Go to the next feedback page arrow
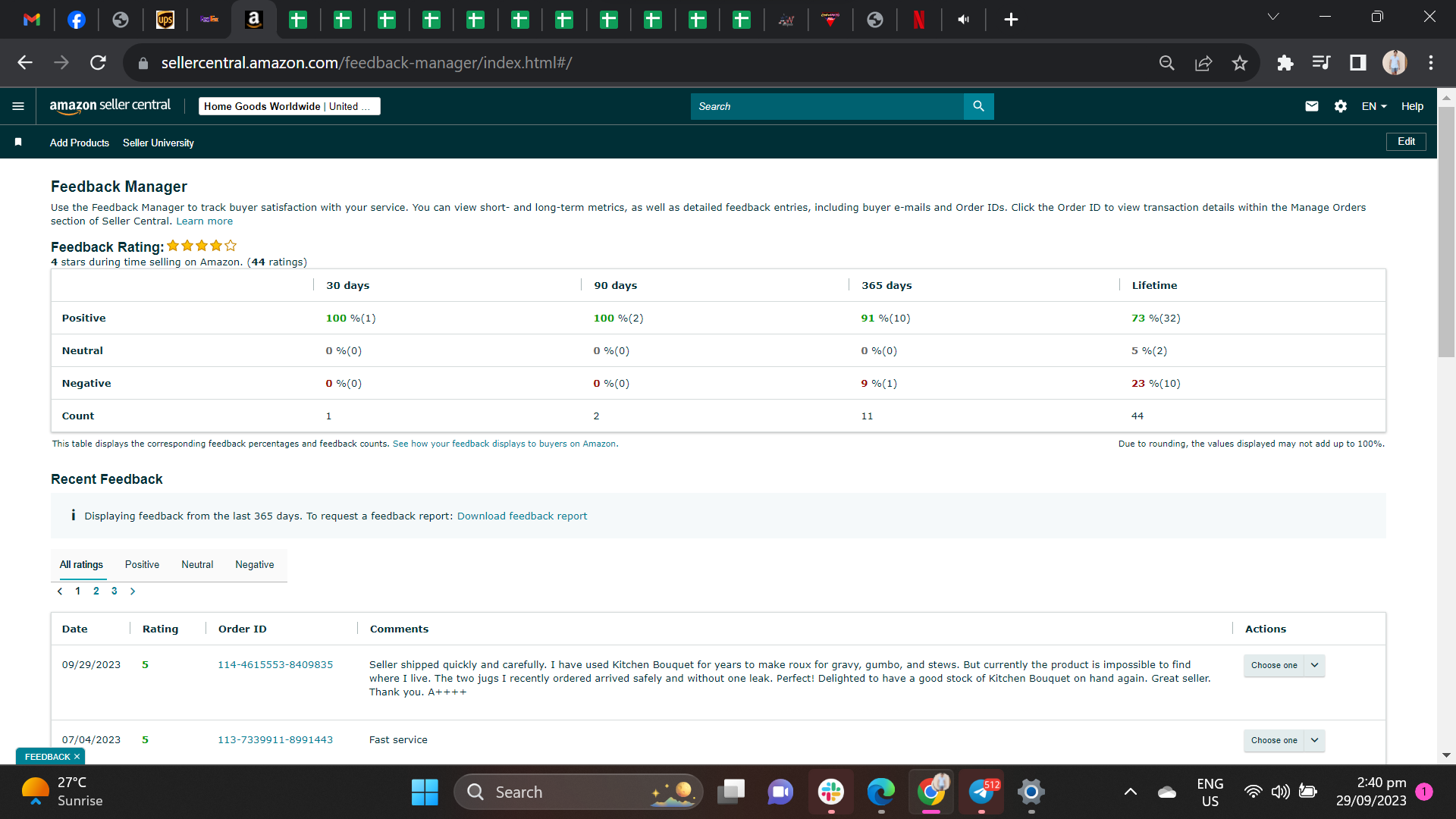Image resolution: width=1456 pixels, height=819 pixels. [133, 591]
